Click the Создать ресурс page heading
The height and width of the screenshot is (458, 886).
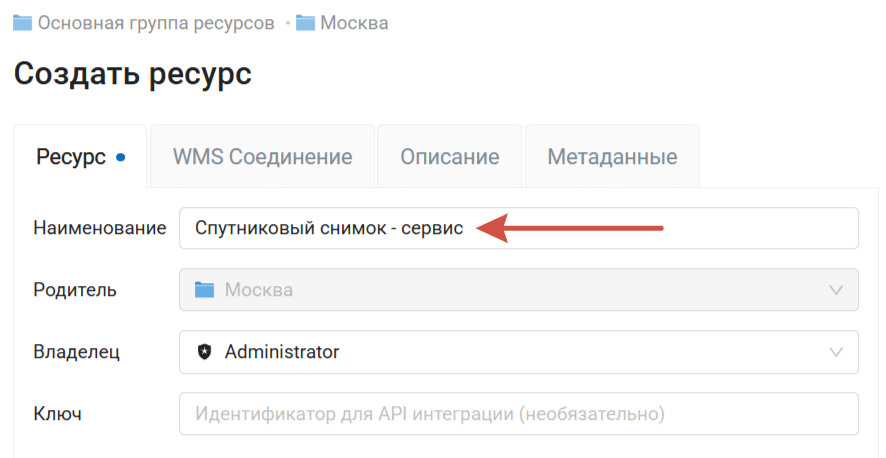(x=132, y=74)
